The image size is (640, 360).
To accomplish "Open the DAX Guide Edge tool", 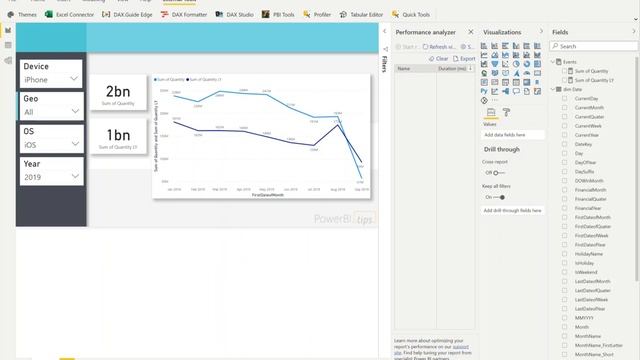I will pyautogui.click(x=127, y=14).
